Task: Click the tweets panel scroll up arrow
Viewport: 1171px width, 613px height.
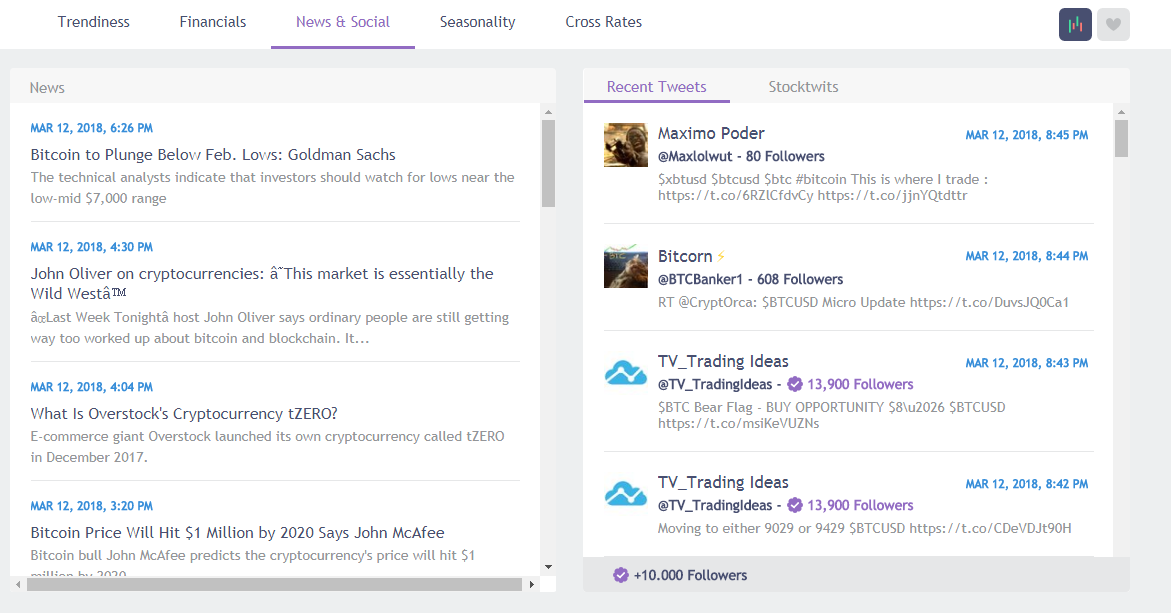Action: [1121, 112]
